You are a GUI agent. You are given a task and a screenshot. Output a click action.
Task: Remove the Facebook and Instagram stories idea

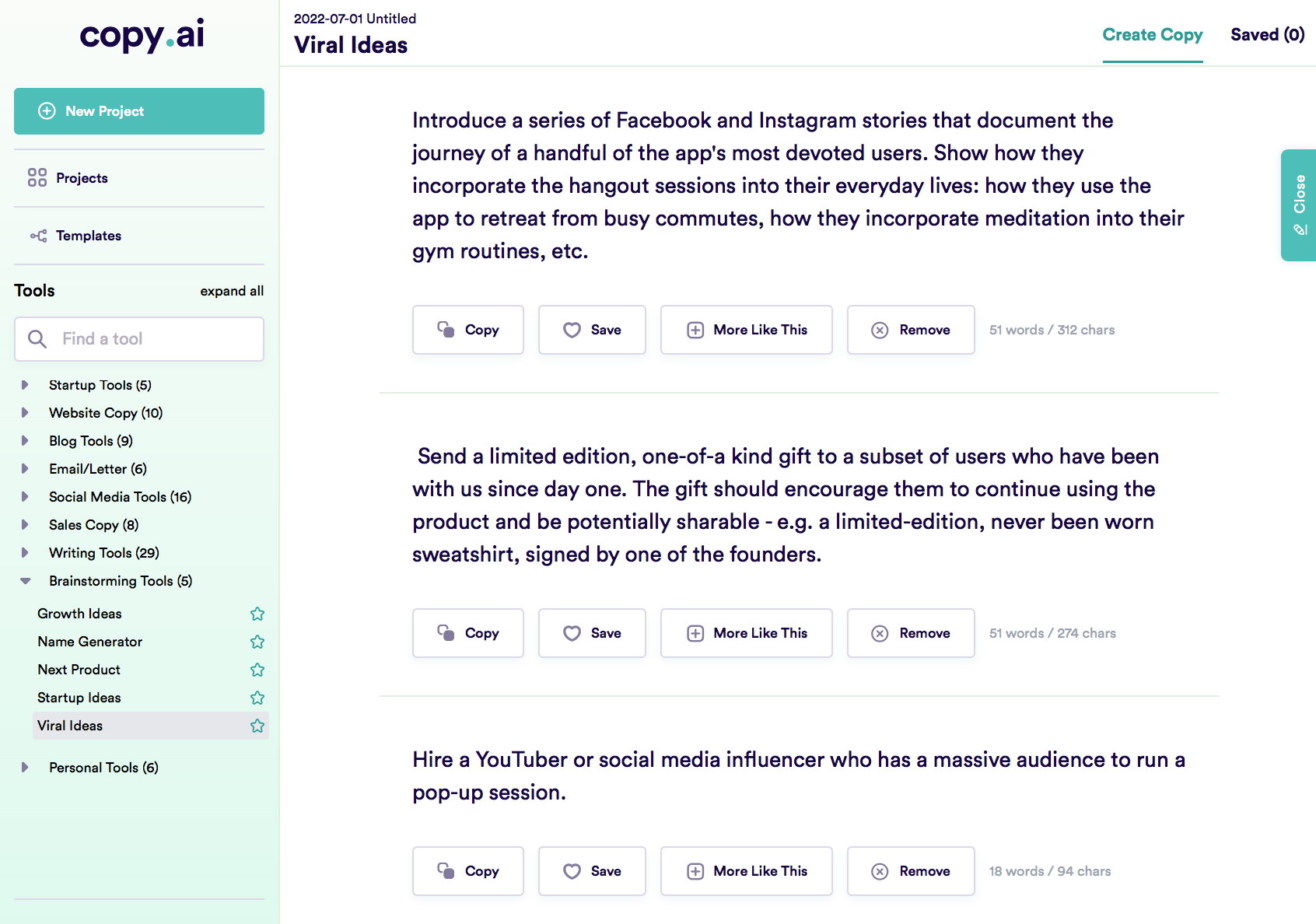[910, 330]
